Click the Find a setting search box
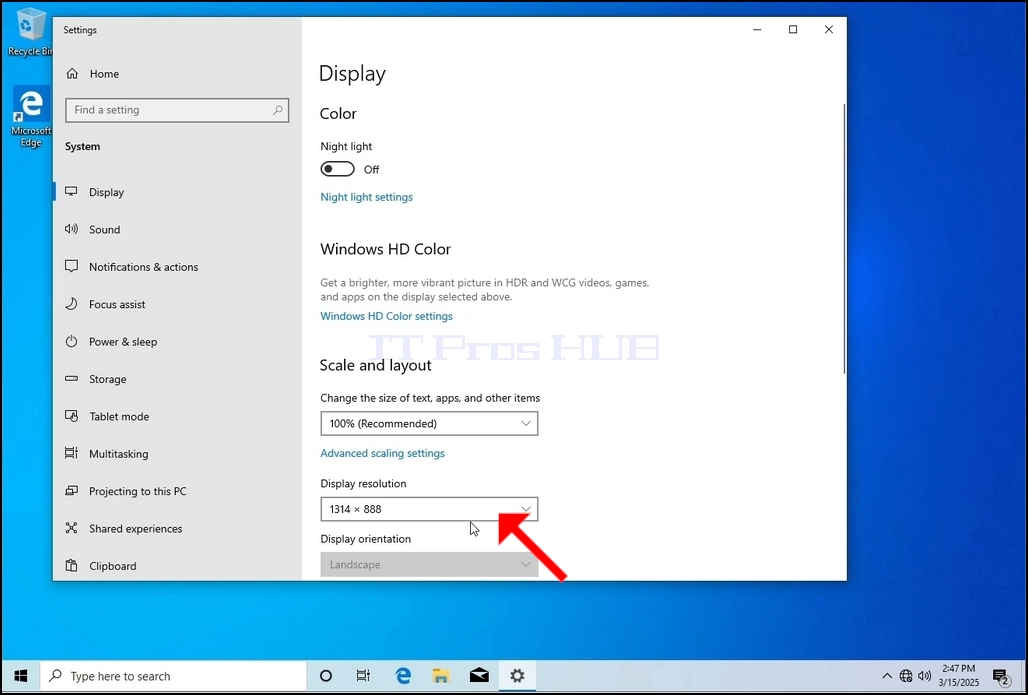The image size is (1028, 695). [177, 110]
